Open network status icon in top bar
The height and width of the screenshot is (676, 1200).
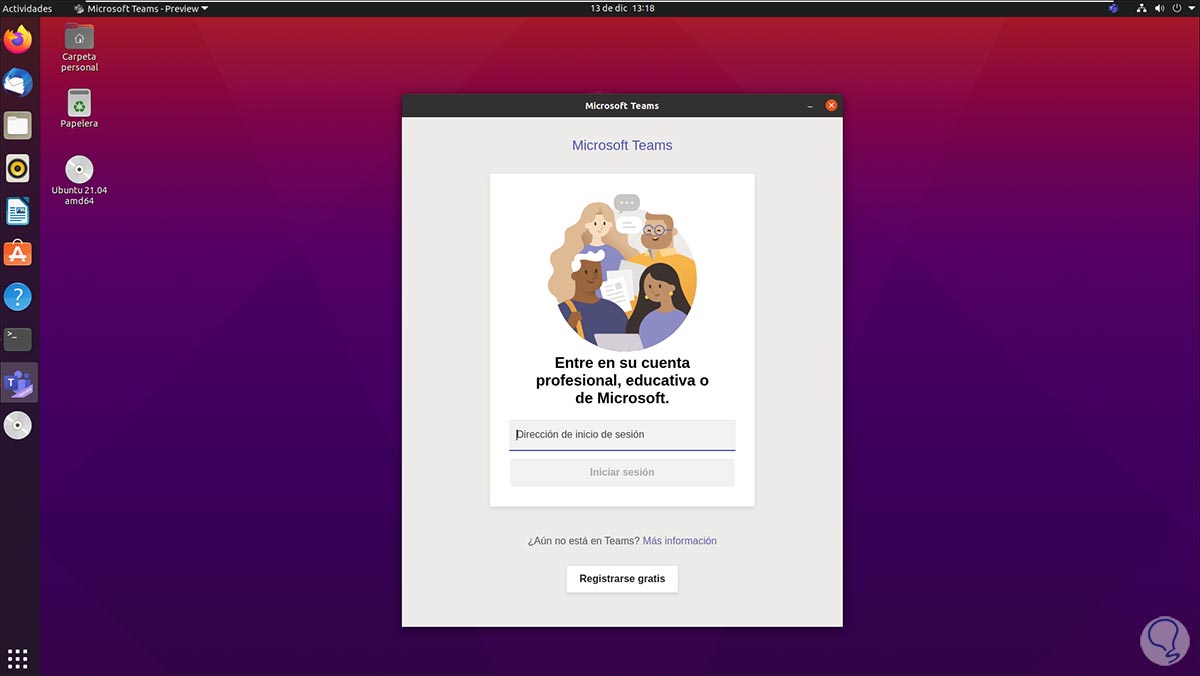[1143, 8]
